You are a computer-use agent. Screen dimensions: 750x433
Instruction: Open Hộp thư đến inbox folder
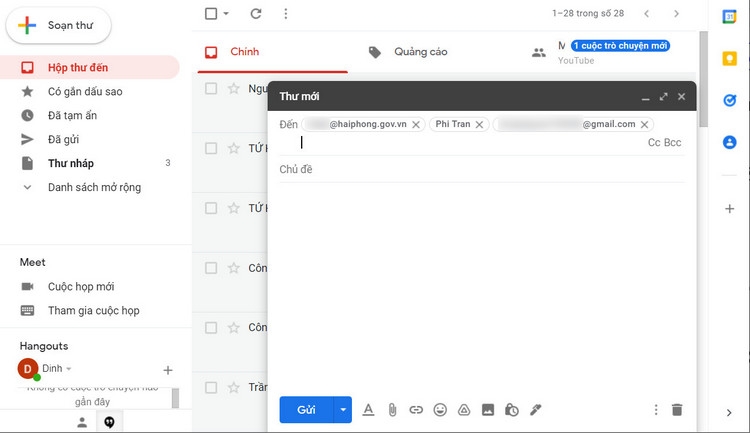click(89, 67)
